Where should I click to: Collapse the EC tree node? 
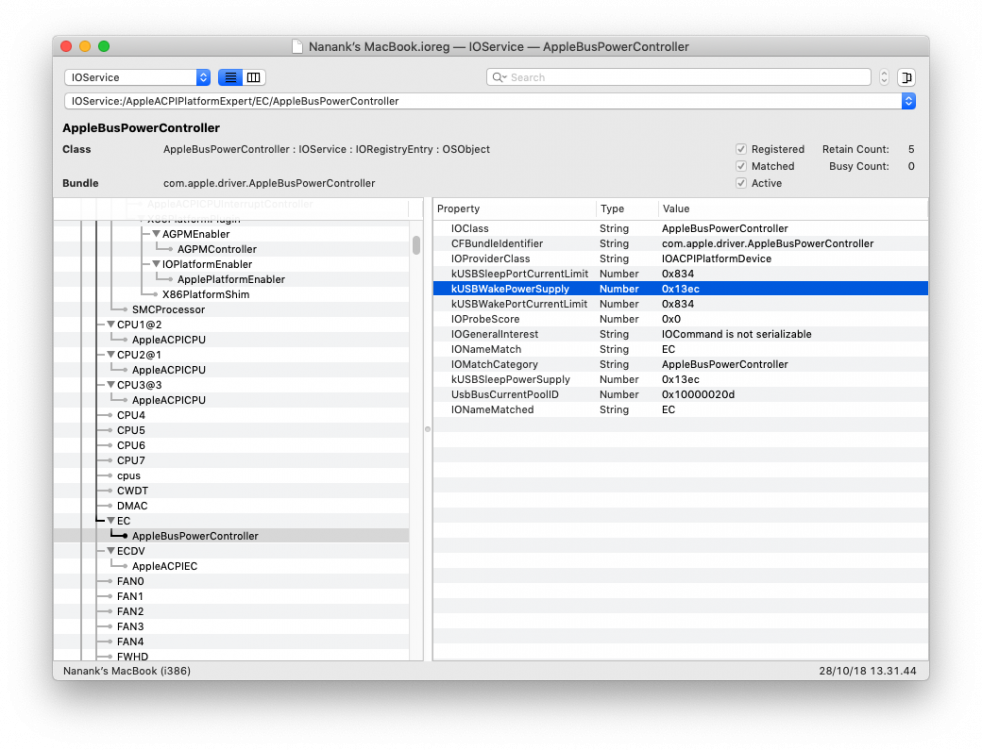[x=111, y=520]
